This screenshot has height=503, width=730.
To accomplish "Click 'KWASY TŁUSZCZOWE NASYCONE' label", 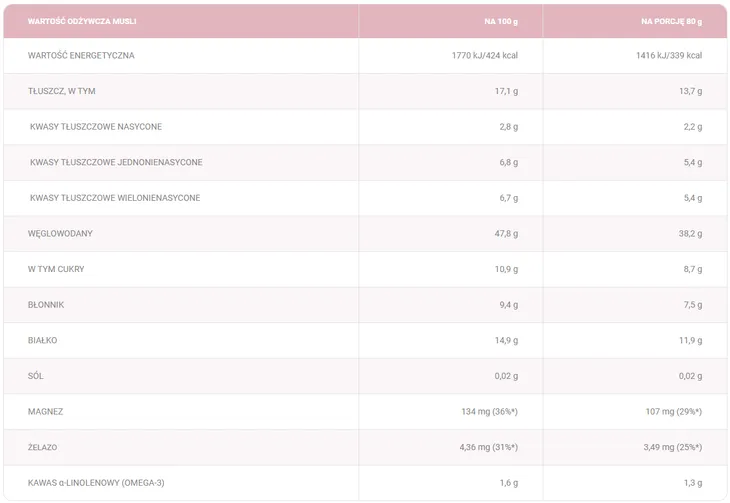I will point(96,127).
